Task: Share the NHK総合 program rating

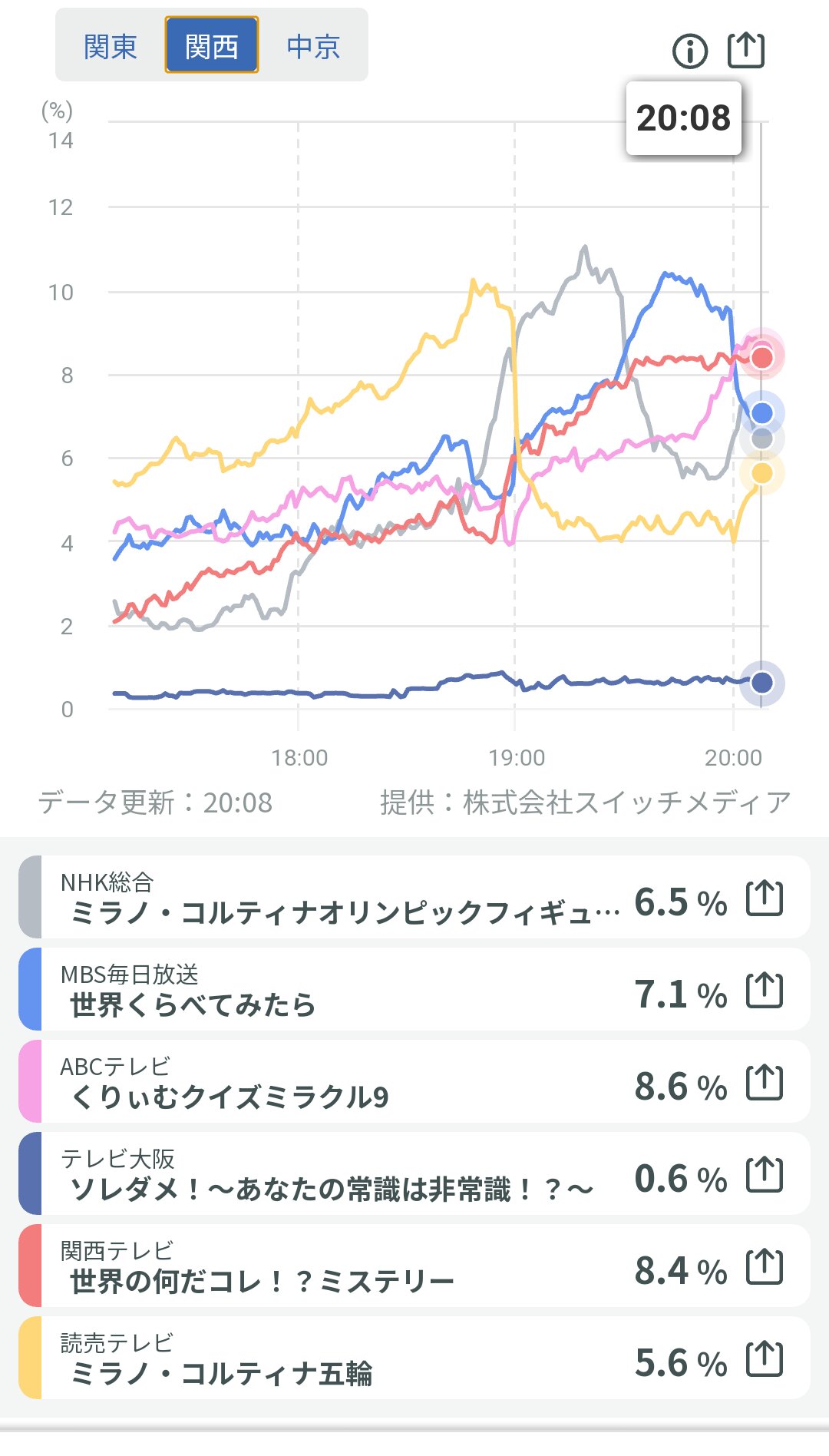Action: click(765, 898)
